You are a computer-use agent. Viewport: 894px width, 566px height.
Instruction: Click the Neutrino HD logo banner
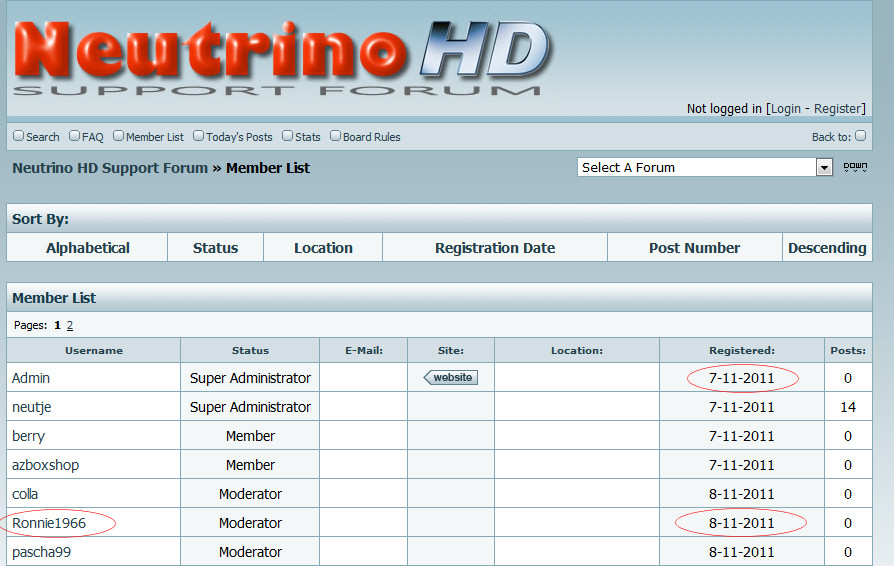pyautogui.click(x=282, y=58)
